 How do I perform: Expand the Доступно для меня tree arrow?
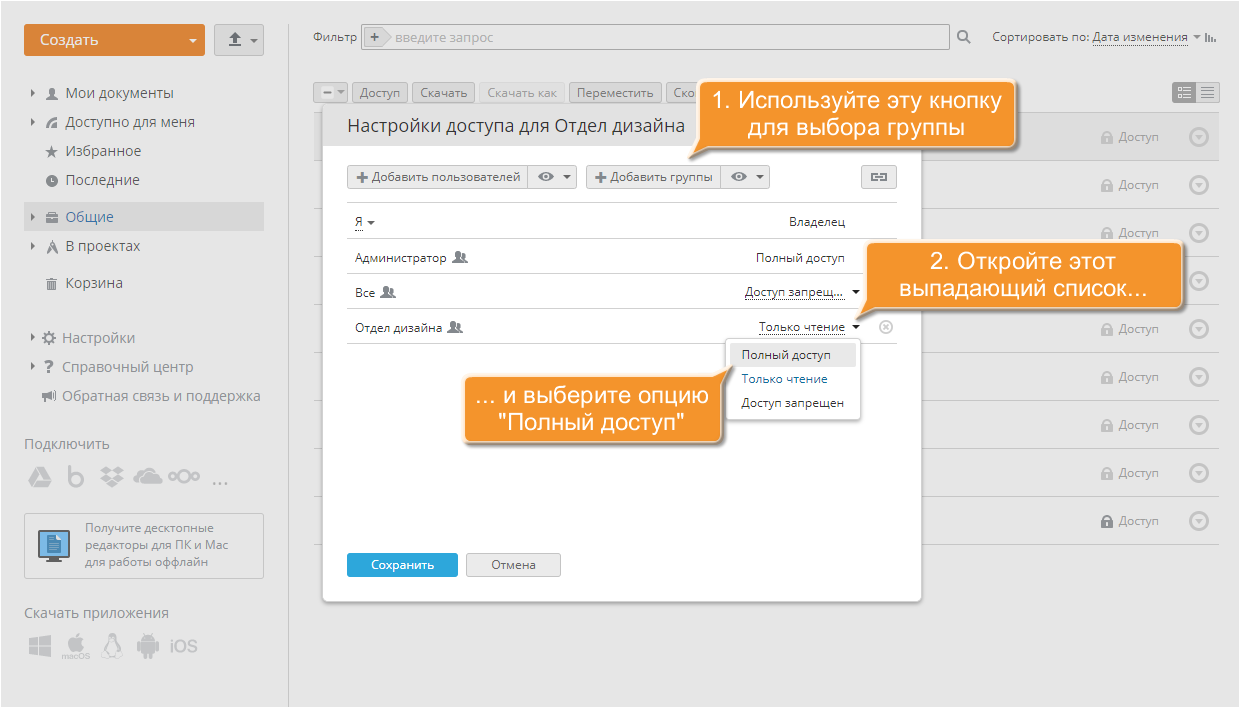coord(33,122)
